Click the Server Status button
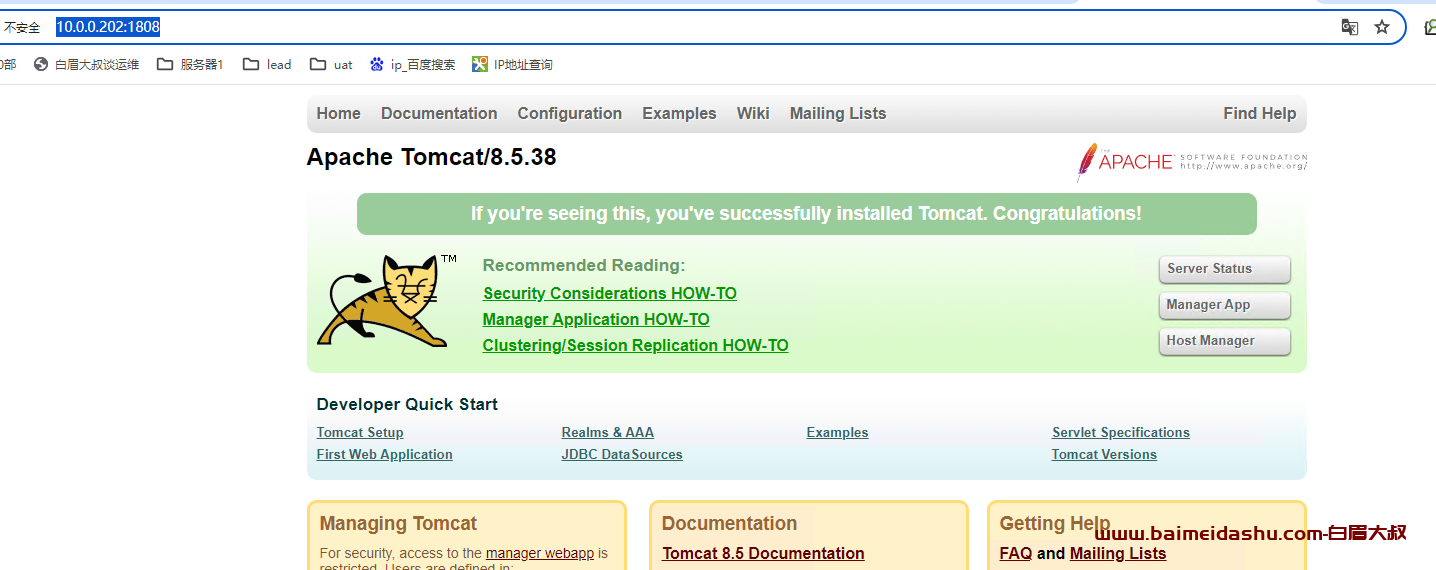This screenshot has height=570, width=1436. (x=1225, y=269)
